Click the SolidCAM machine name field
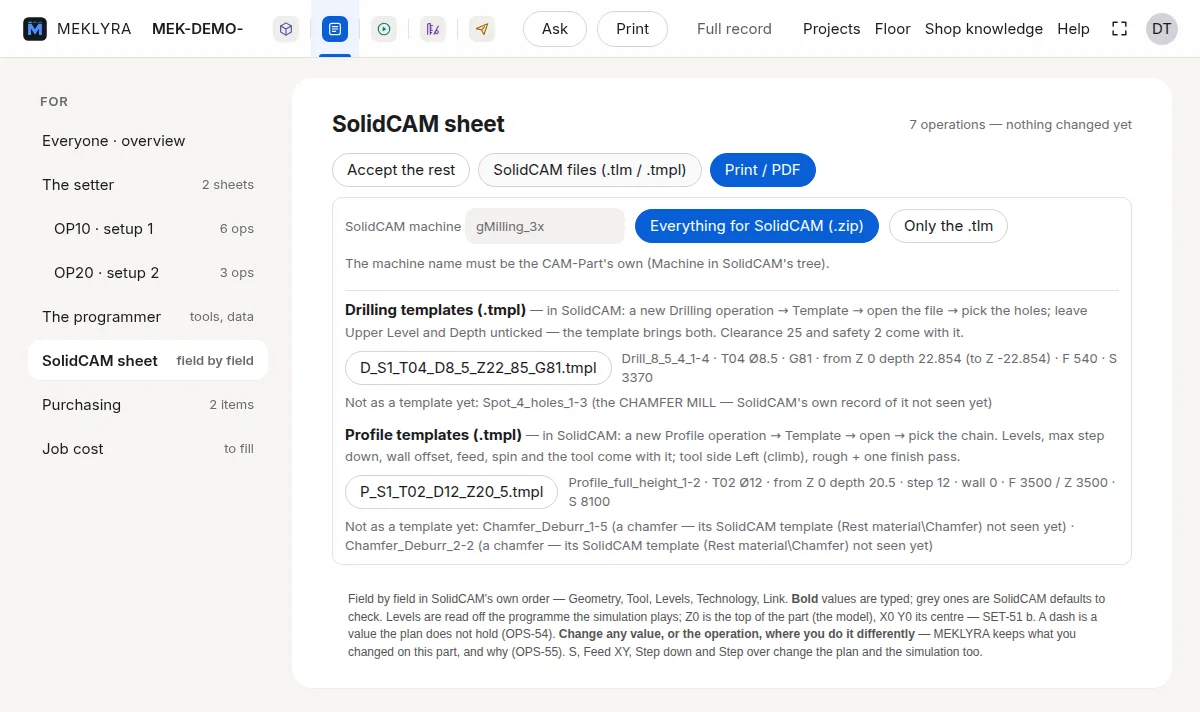Image resolution: width=1200 pixels, height=712 pixels. pos(545,226)
